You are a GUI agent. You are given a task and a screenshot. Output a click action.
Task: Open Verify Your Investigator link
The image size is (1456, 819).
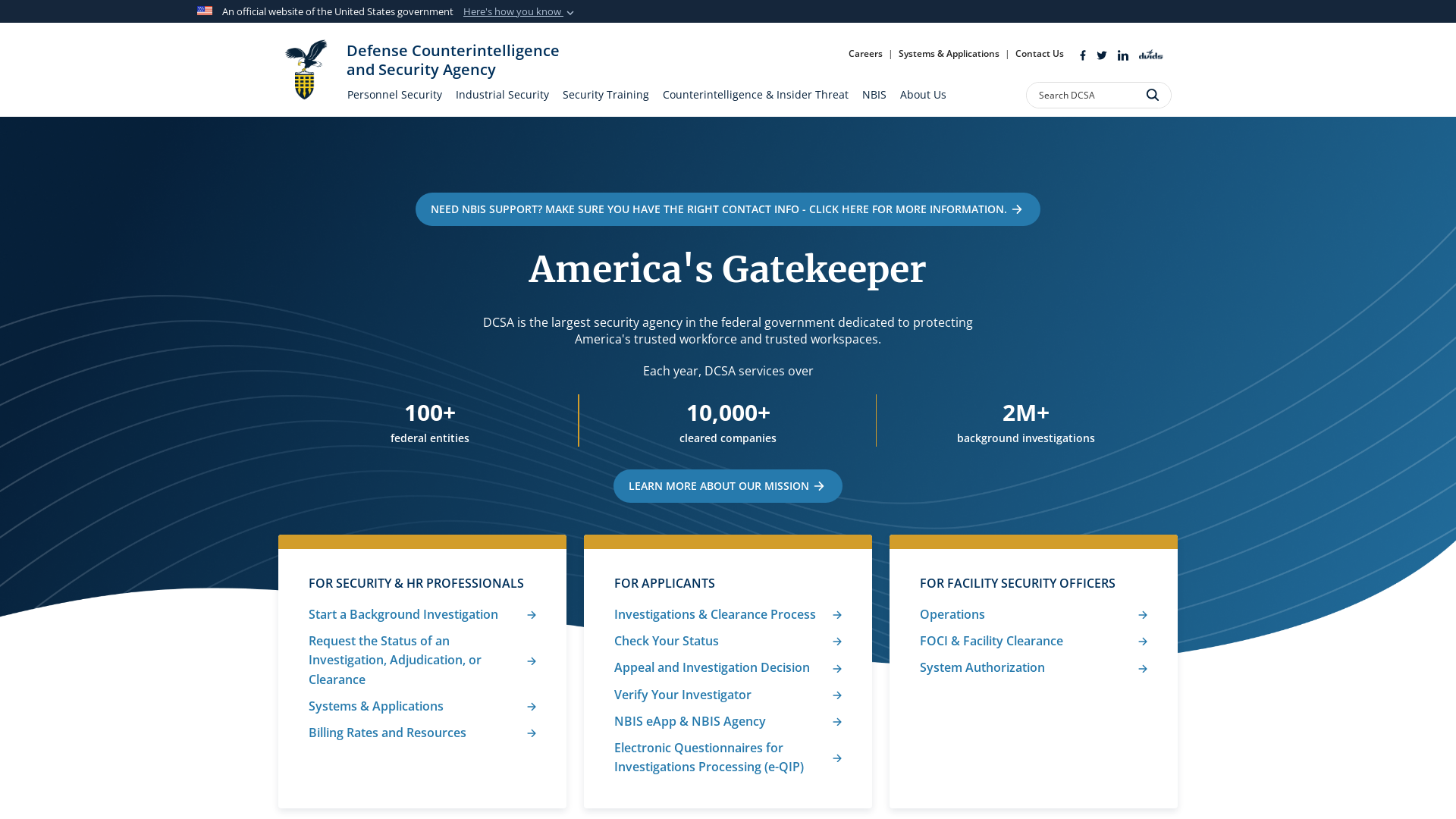tap(682, 695)
